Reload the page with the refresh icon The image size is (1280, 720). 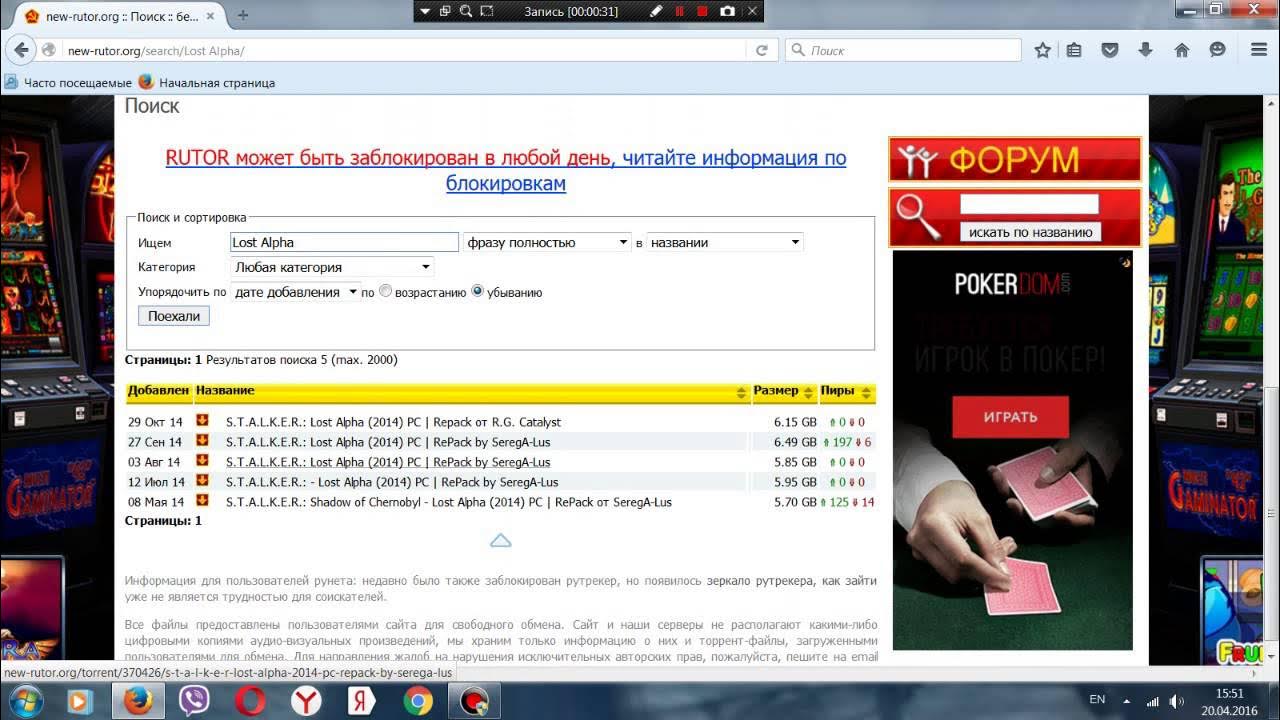762,50
